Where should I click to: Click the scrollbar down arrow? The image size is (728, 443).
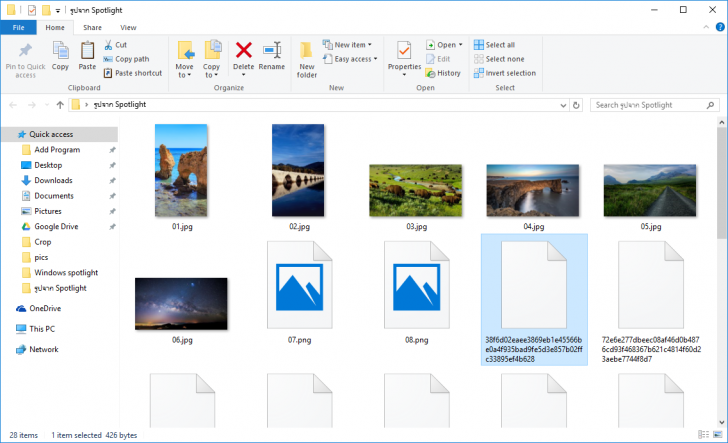click(721, 423)
